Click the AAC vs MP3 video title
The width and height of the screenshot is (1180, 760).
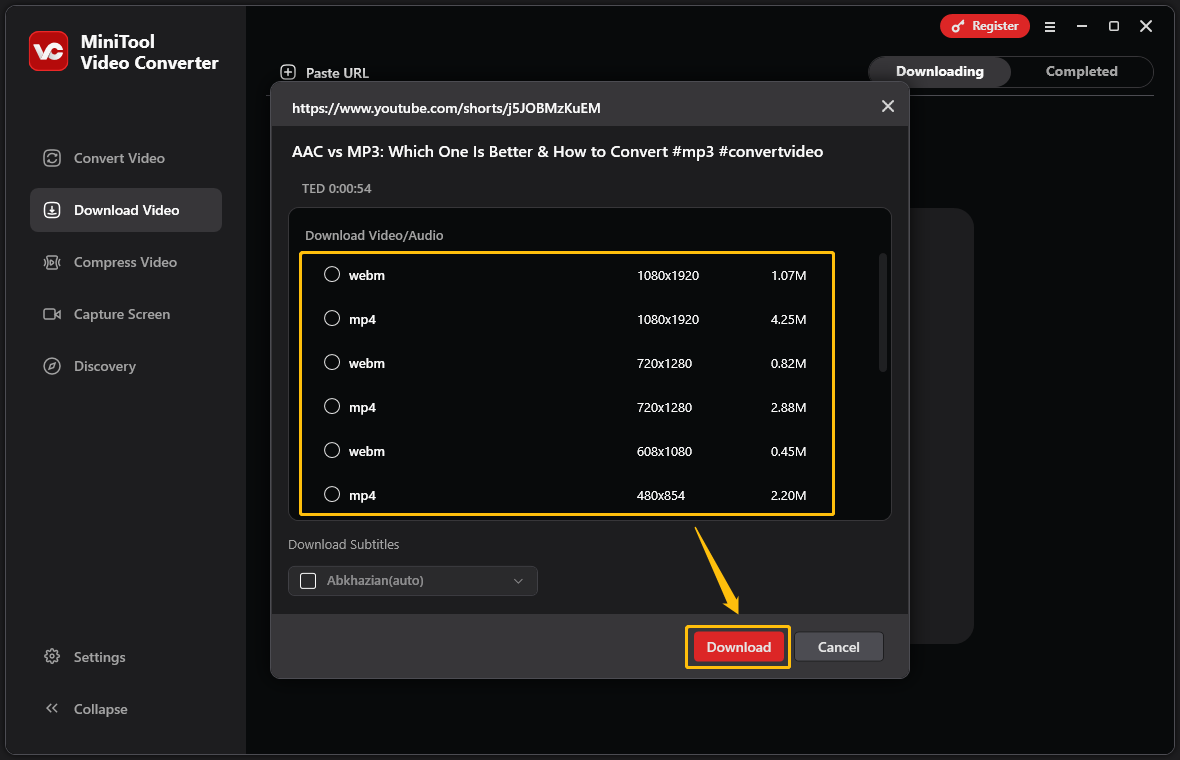point(558,151)
